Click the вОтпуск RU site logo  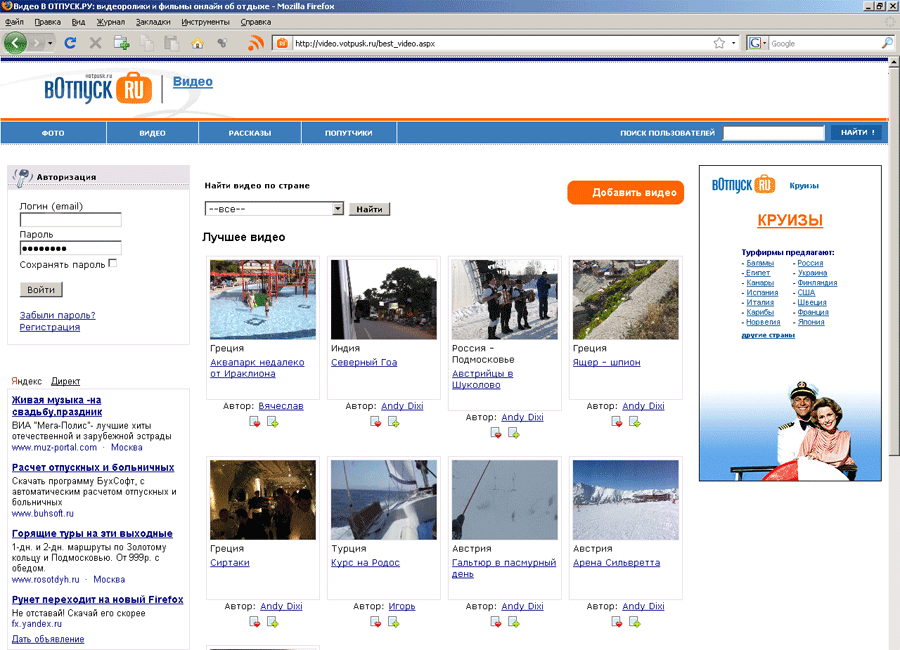[x=98, y=89]
